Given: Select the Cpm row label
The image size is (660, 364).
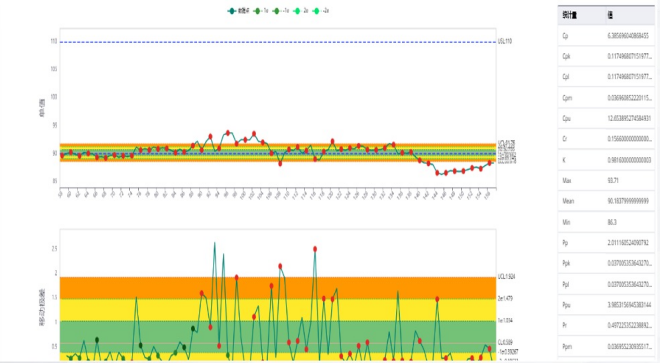Looking at the screenshot, I should click(x=567, y=98).
